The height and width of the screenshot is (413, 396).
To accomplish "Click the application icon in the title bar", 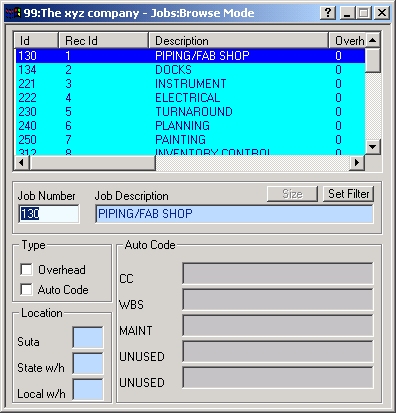I will pyautogui.click(x=14, y=13).
